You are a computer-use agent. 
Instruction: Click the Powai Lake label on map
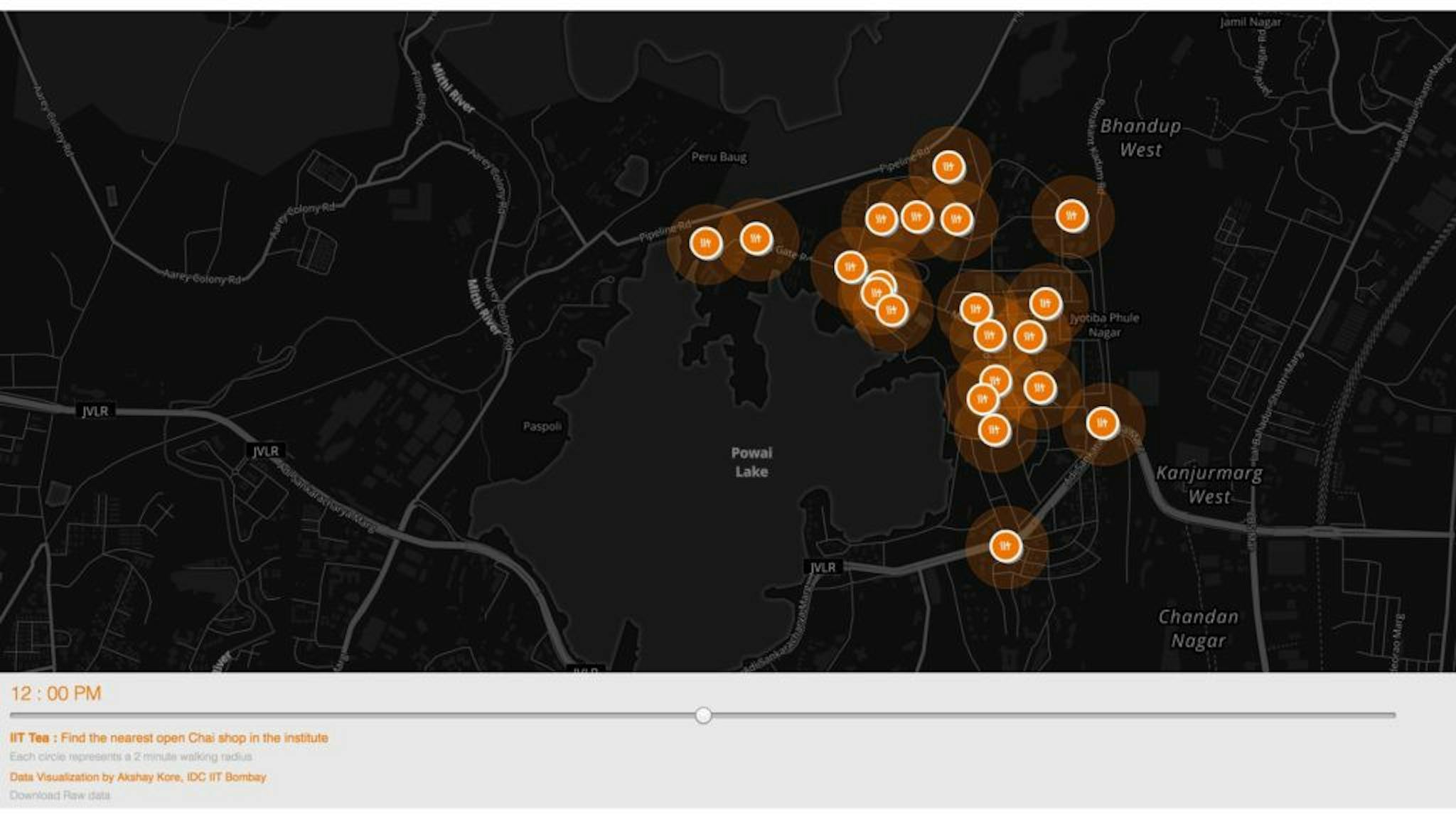[751, 462]
